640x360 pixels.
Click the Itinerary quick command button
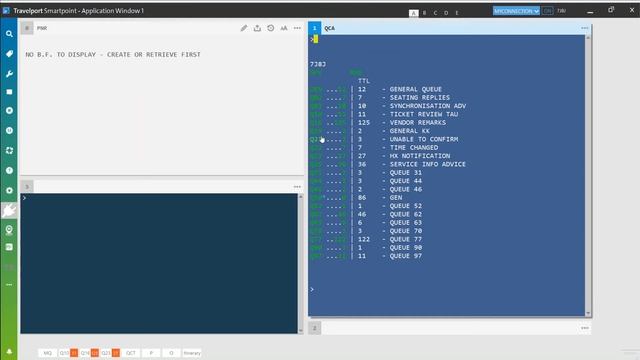coord(192,353)
